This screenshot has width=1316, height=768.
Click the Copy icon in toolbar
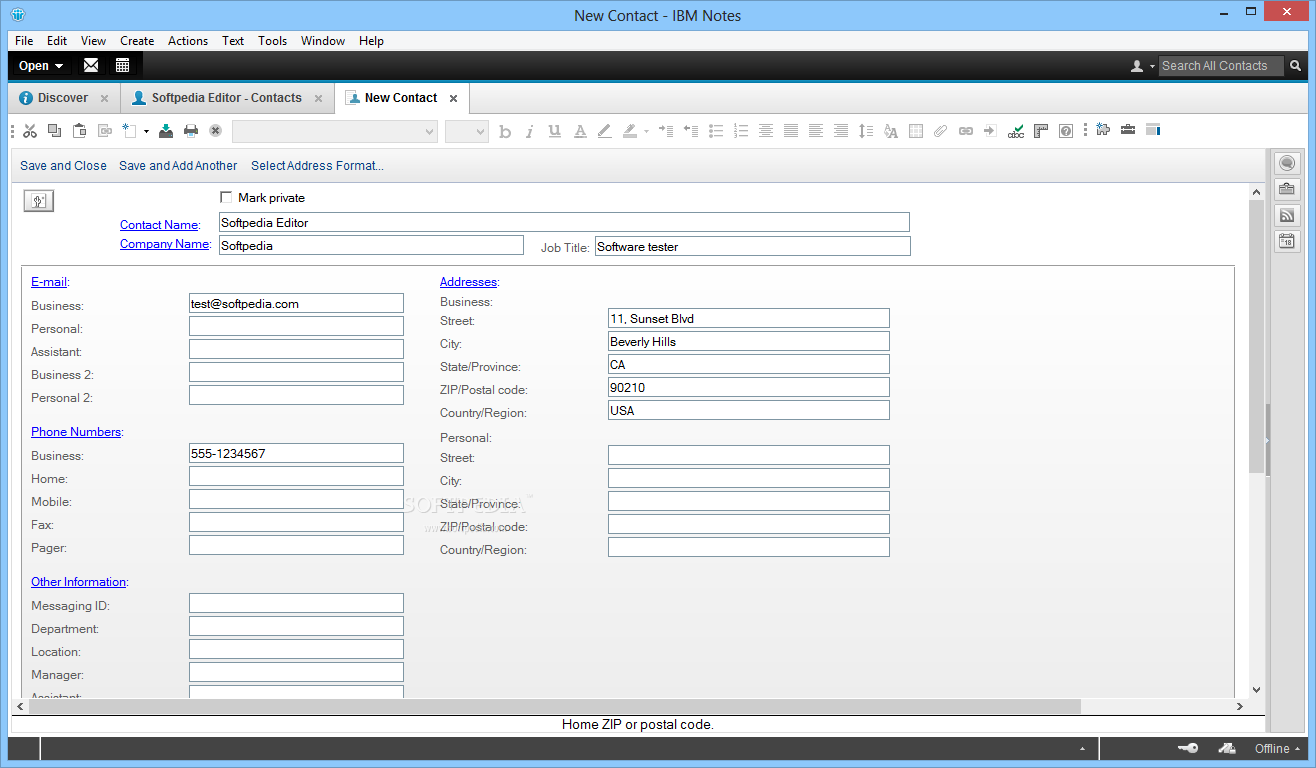(54, 131)
